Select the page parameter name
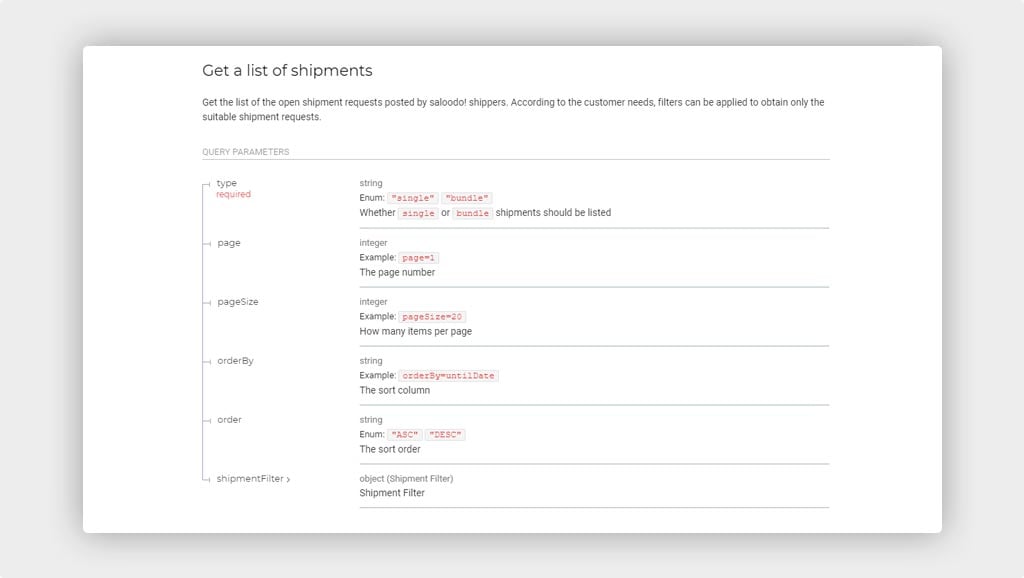1024x578 pixels. point(229,243)
